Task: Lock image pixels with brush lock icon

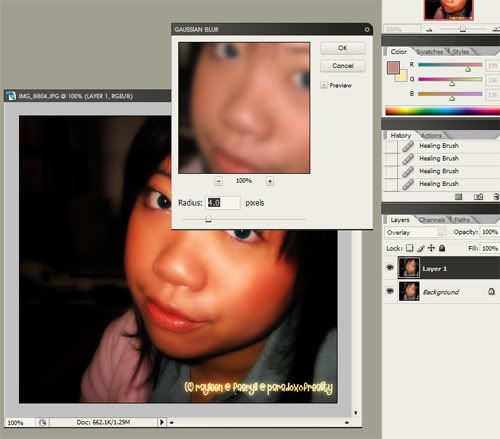Action: [421, 248]
